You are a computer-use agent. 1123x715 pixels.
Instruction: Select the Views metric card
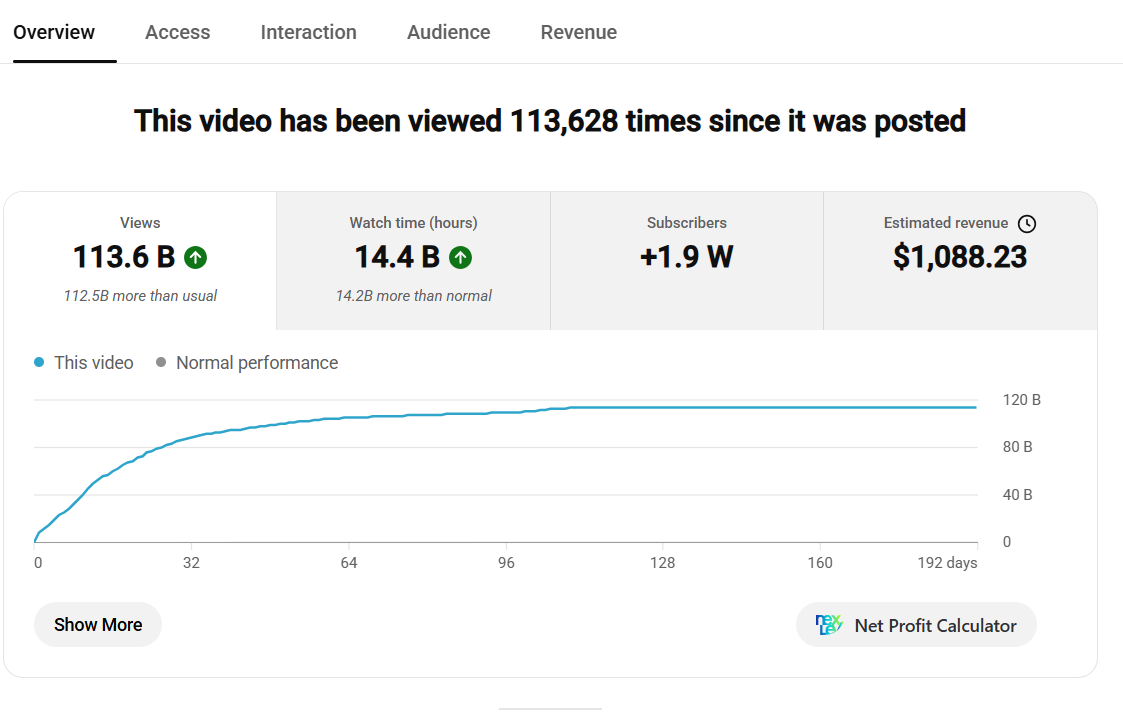tap(140, 261)
